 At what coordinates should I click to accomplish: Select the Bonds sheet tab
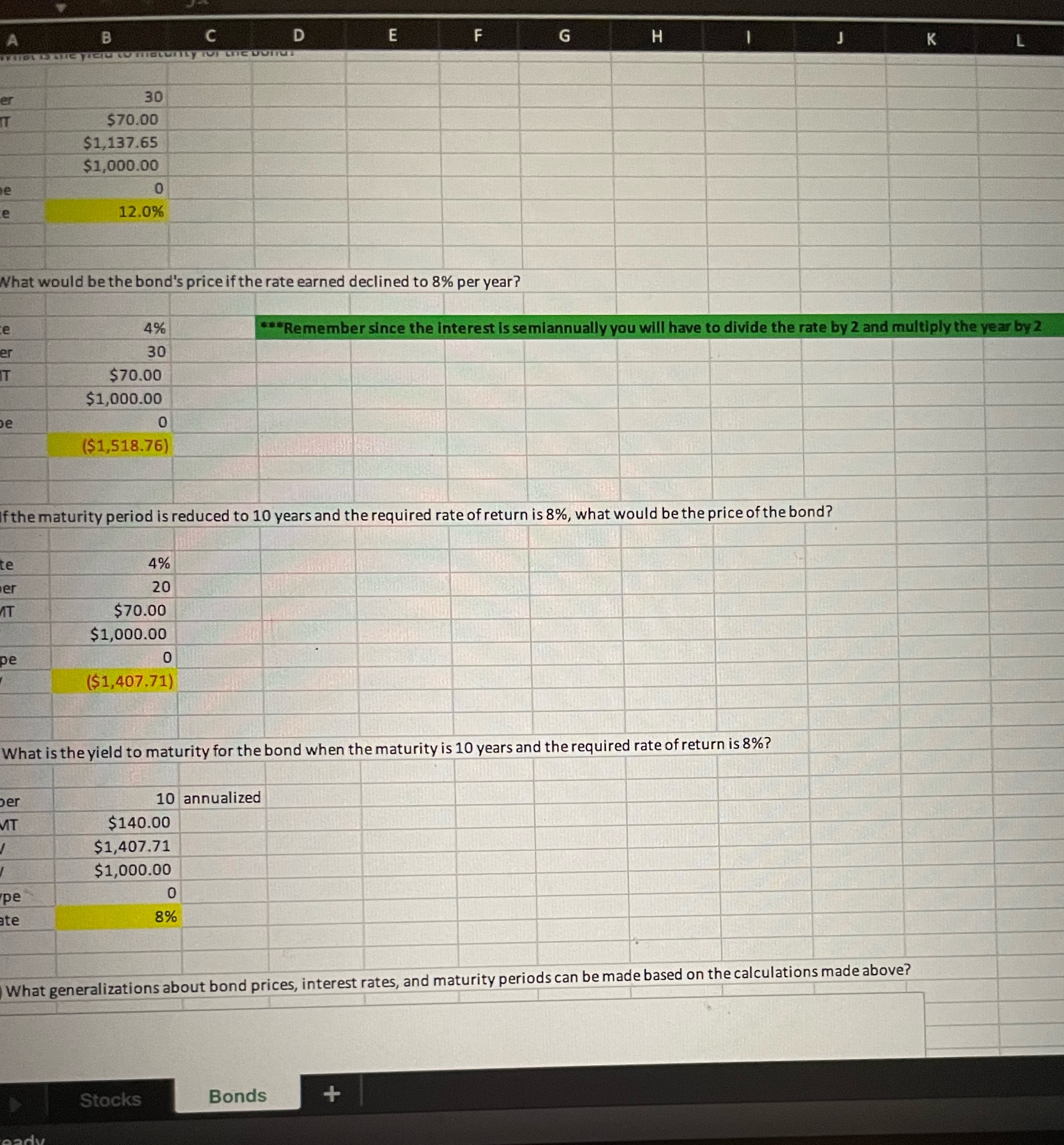point(237,1096)
